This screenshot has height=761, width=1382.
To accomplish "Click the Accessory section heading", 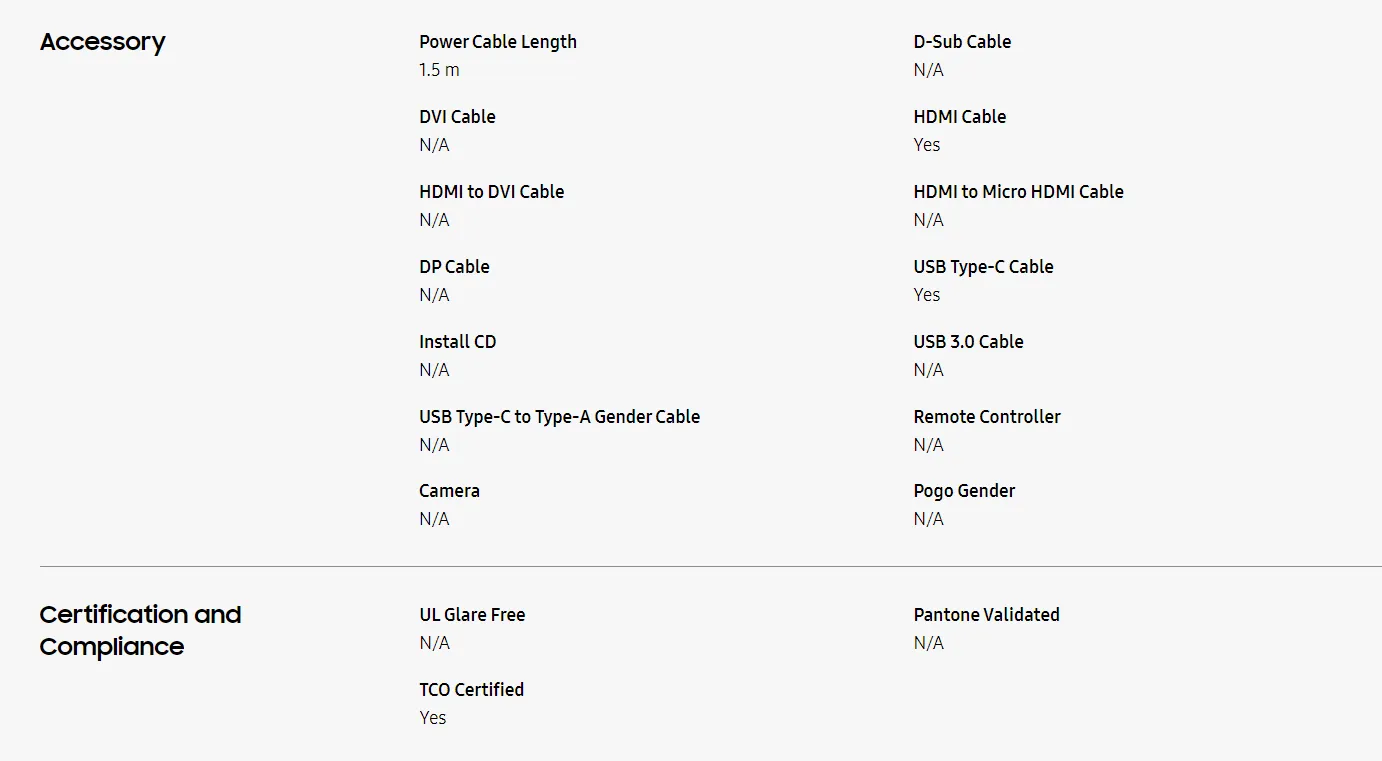I will 102,42.
